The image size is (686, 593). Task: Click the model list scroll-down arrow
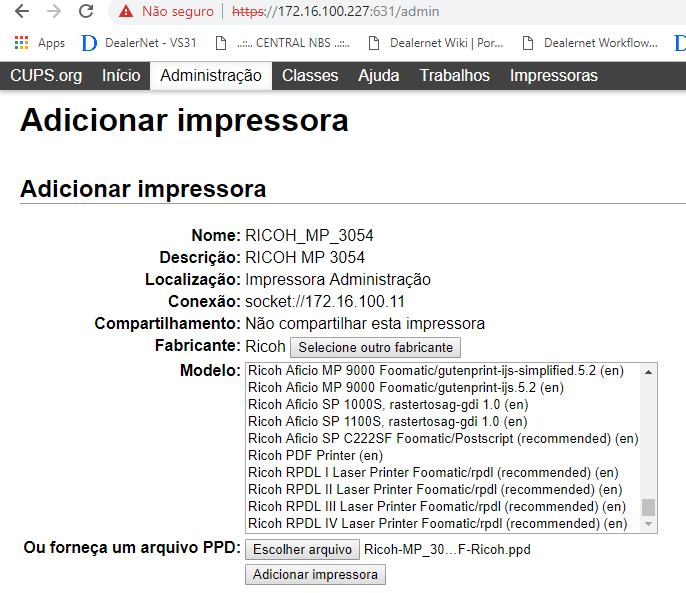click(x=648, y=524)
